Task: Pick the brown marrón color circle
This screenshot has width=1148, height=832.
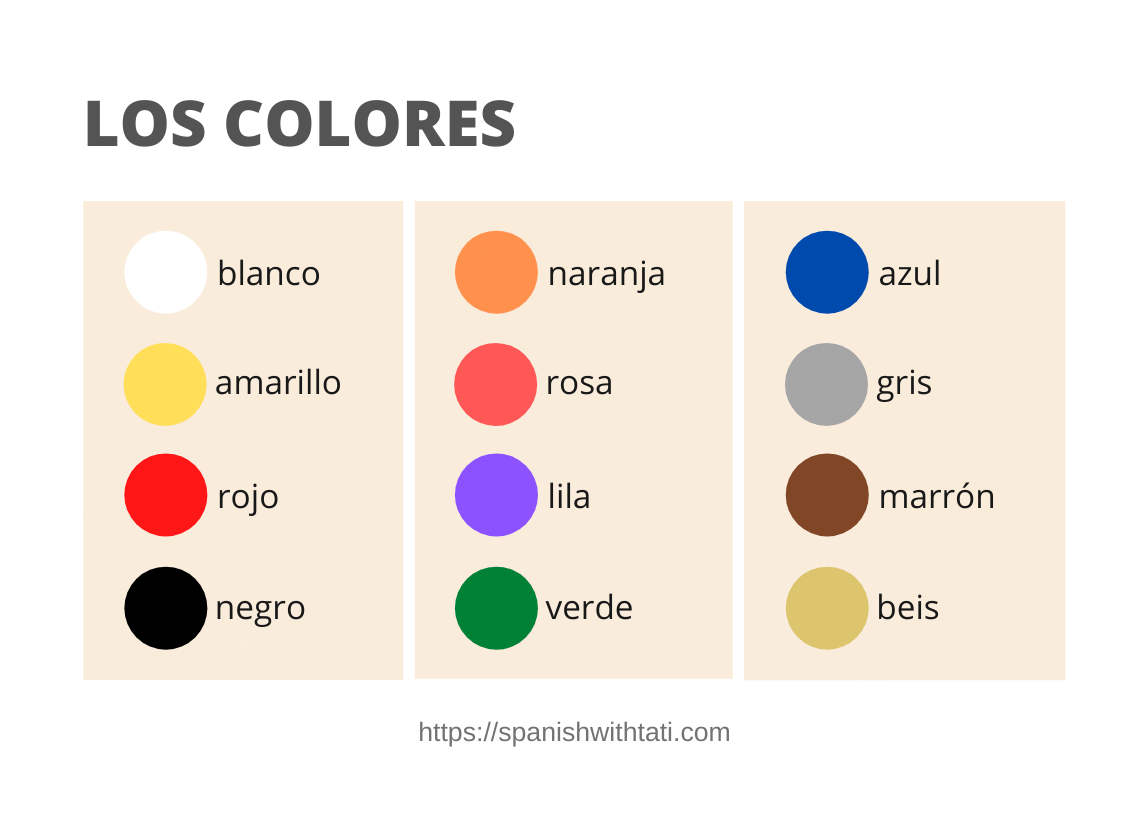Action: 827,495
